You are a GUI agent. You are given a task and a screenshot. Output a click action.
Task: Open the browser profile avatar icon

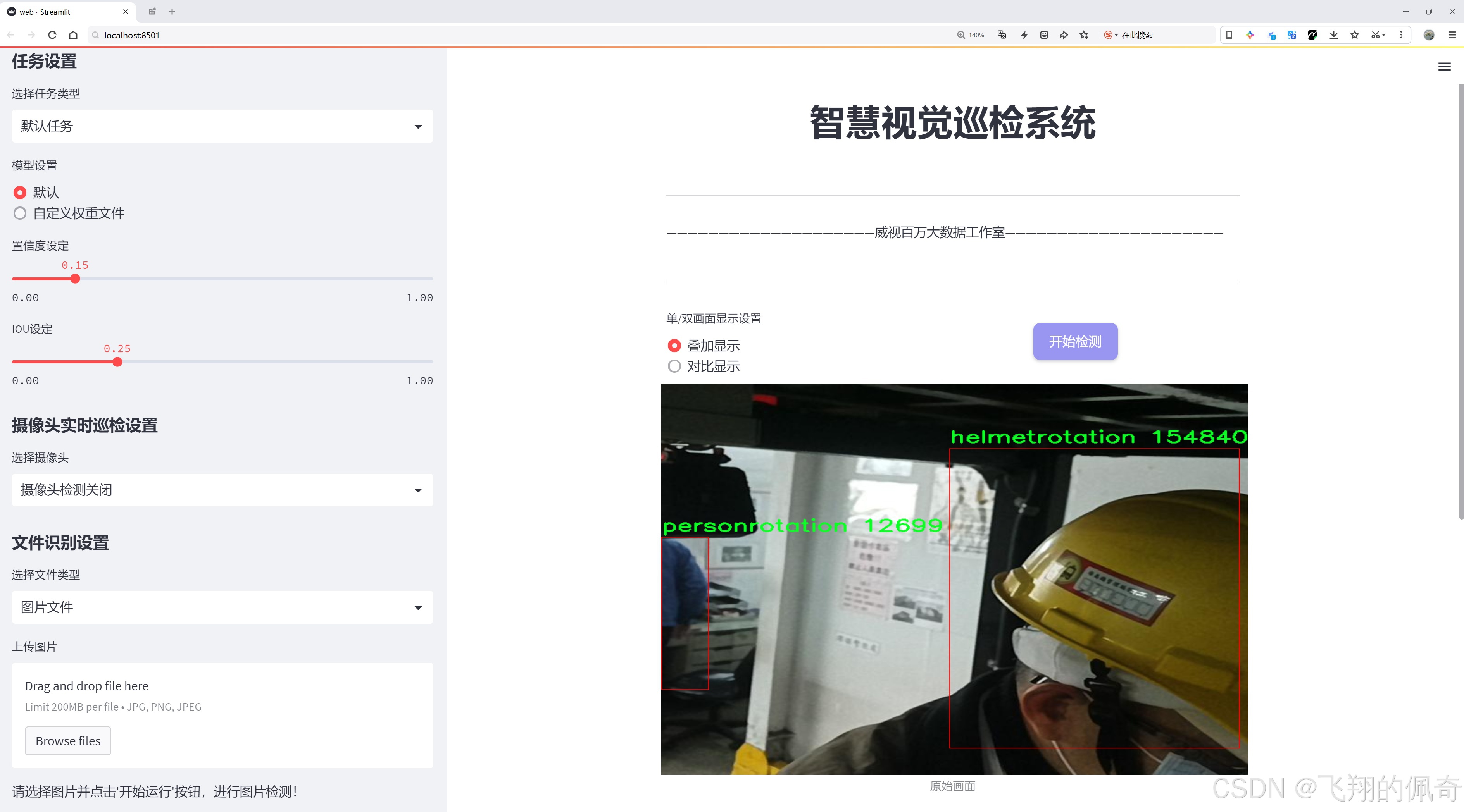point(1429,34)
